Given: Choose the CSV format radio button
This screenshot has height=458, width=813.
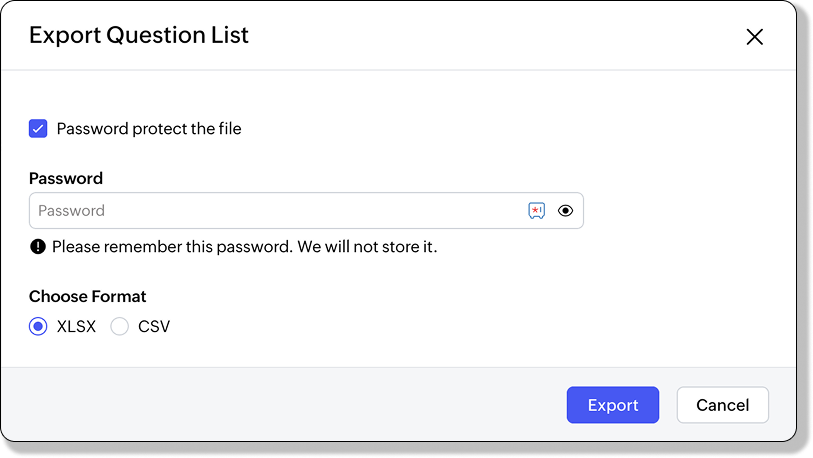Looking at the screenshot, I should click(x=120, y=326).
